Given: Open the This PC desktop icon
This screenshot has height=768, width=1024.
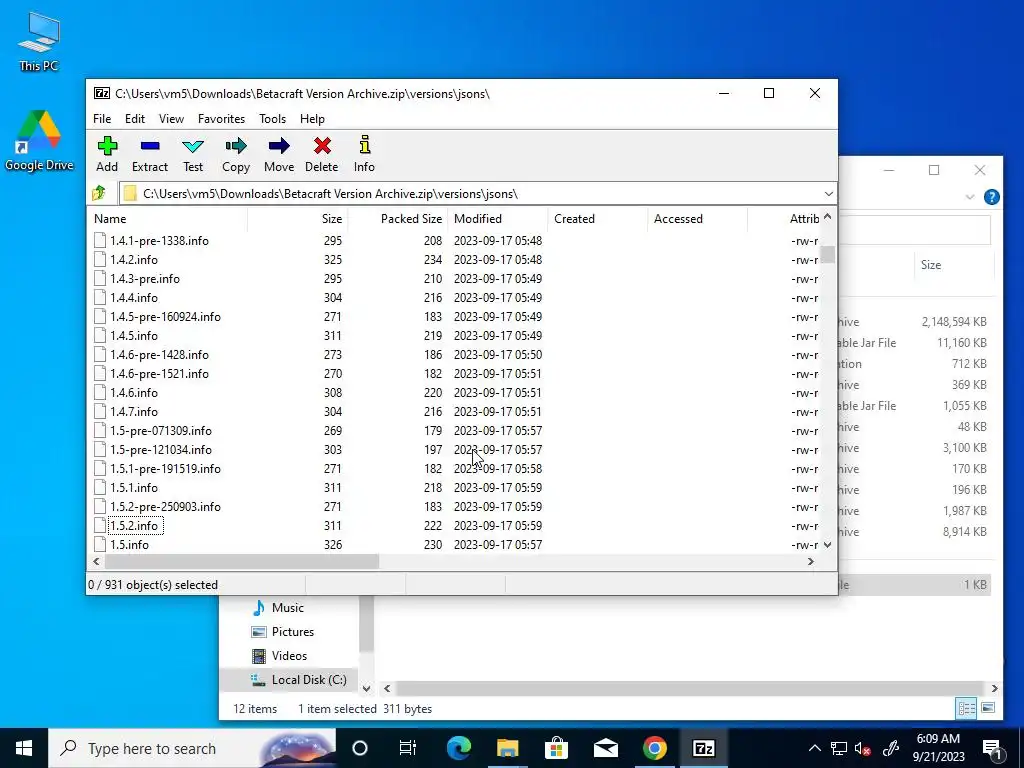Looking at the screenshot, I should coord(39,42).
